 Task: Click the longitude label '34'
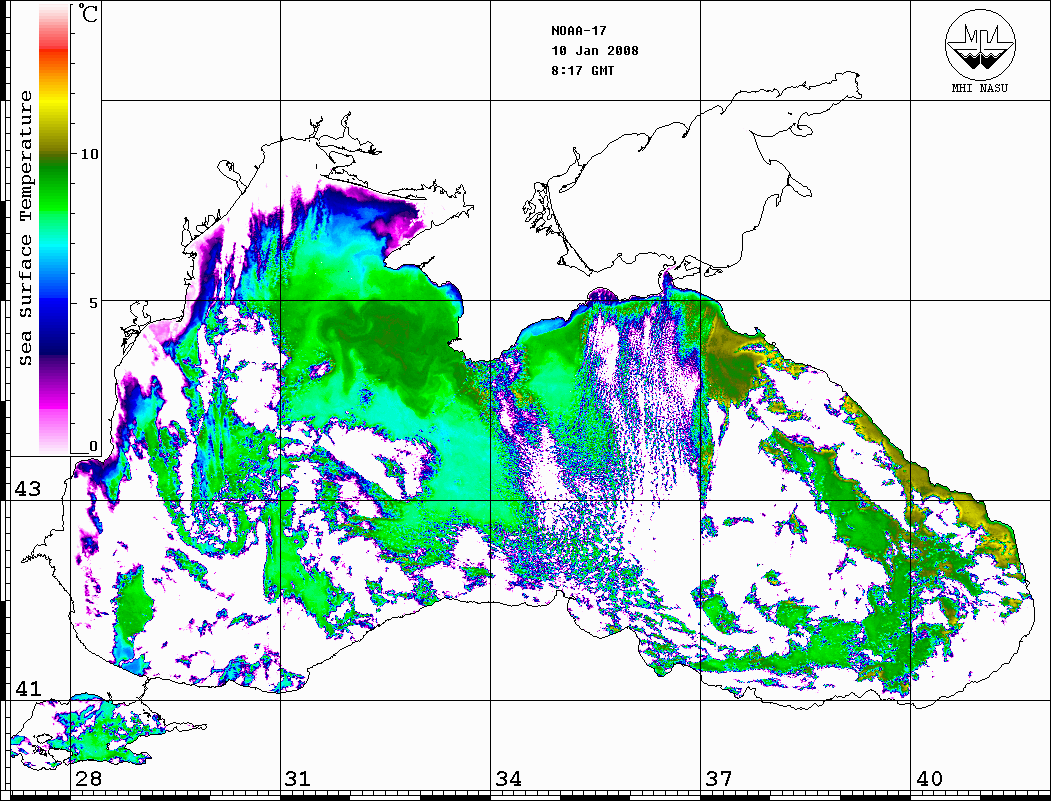[x=508, y=779]
